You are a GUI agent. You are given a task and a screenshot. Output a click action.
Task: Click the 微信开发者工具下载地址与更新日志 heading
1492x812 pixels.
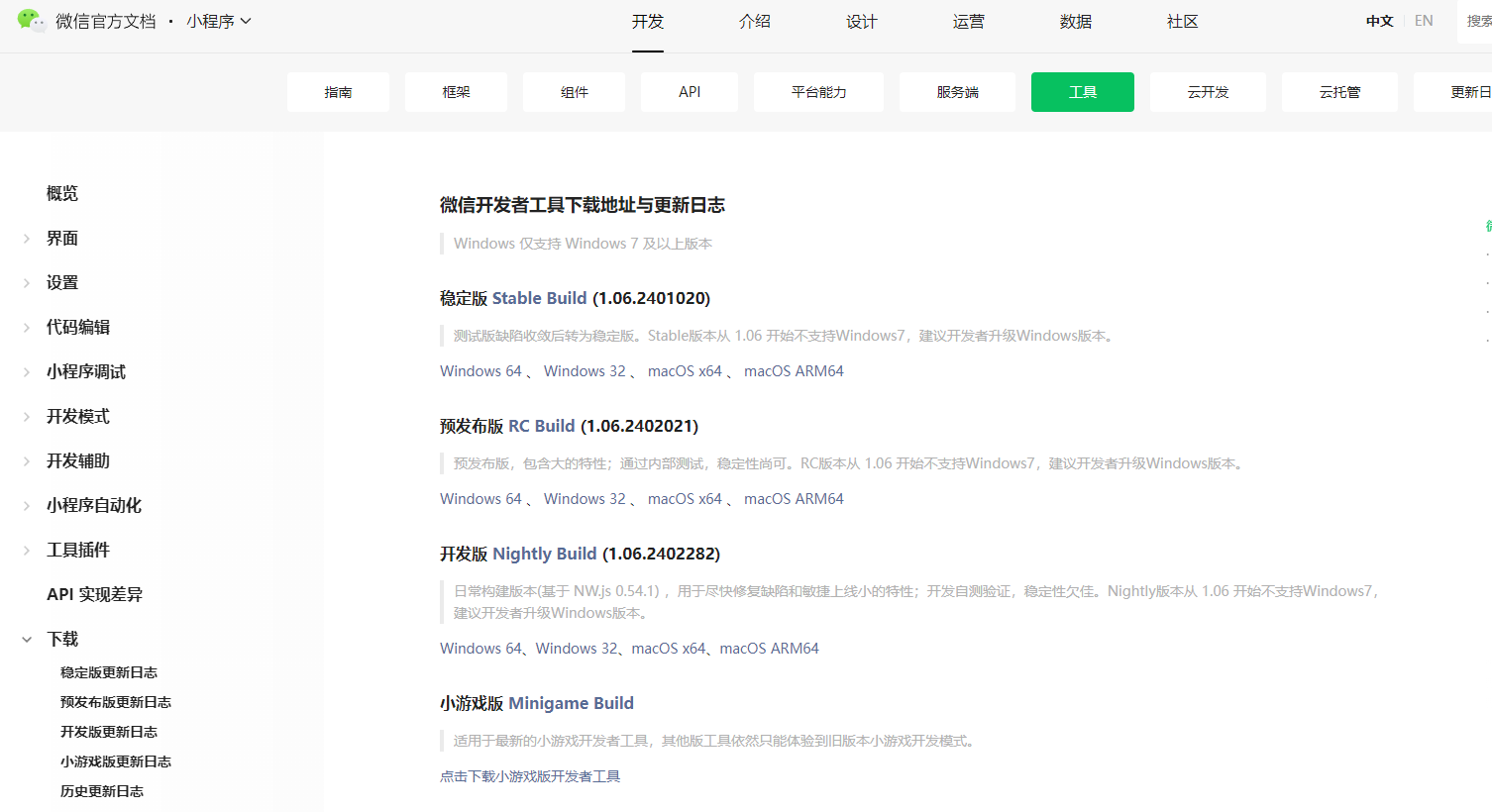coord(583,205)
